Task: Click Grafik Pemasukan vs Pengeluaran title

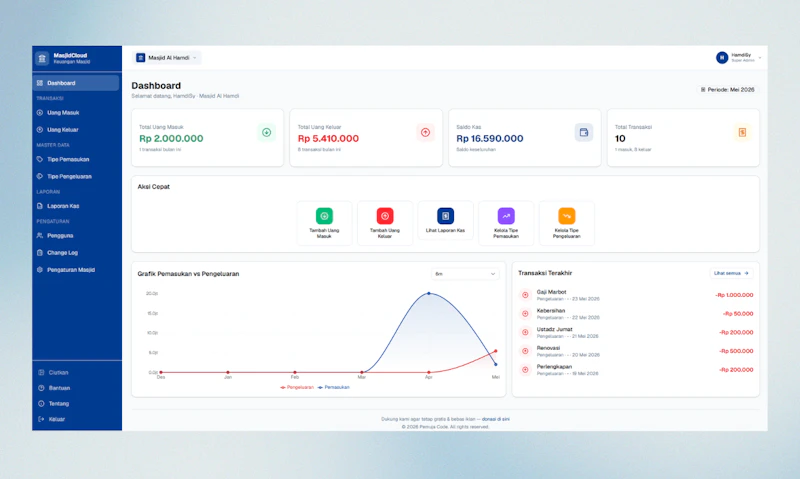Action: [x=188, y=274]
